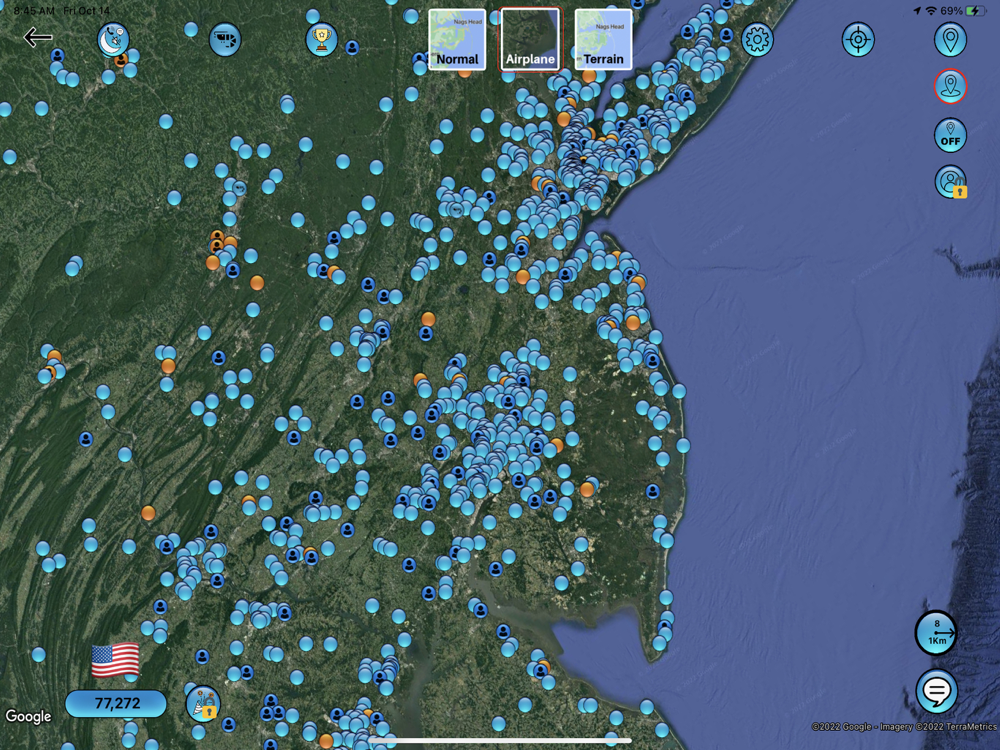
Task: Toggle the pin OFF switch
Action: (950, 135)
